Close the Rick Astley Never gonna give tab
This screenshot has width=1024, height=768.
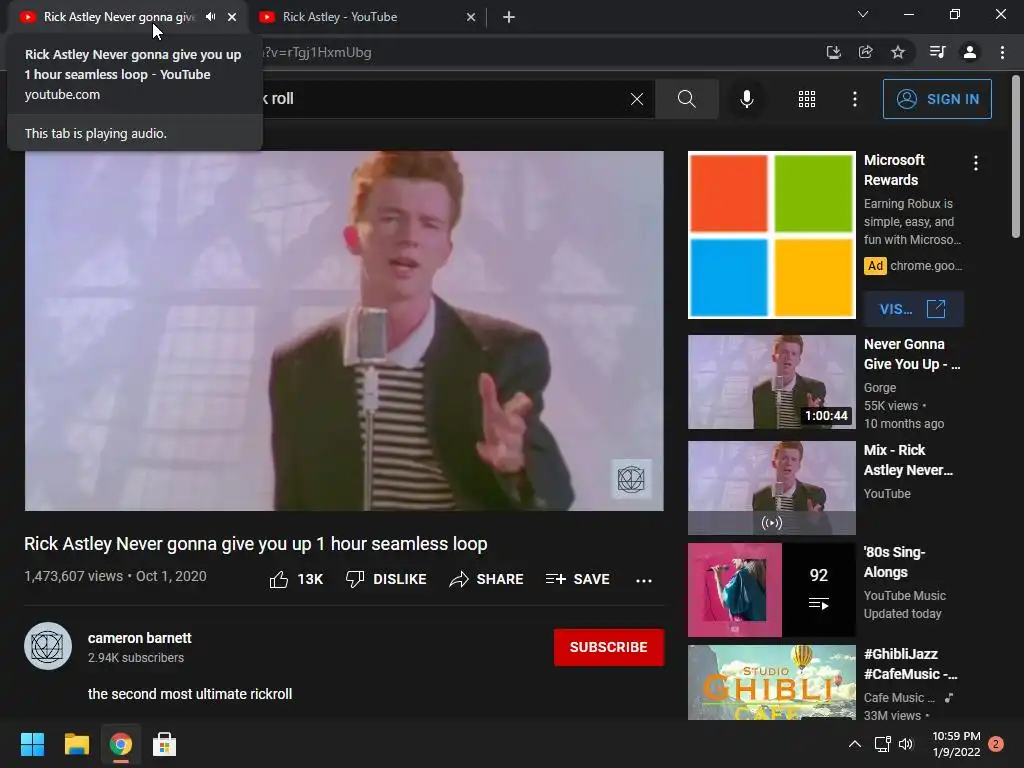point(232,17)
